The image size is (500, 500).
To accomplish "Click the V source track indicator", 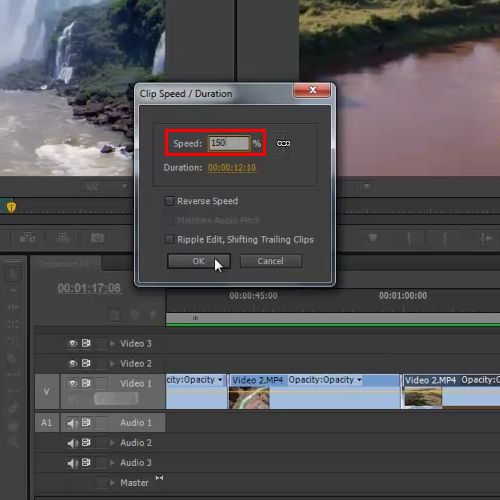I will [x=47, y=391].
